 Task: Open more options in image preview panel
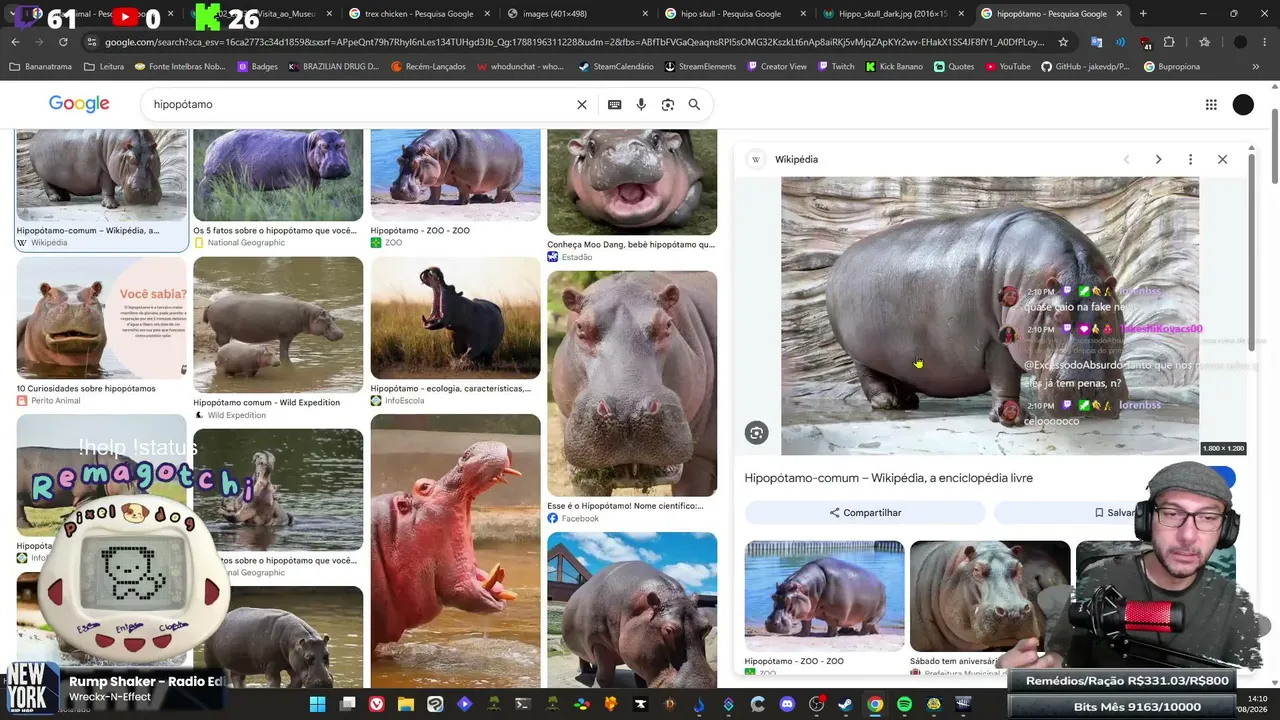coord(1190,159)
